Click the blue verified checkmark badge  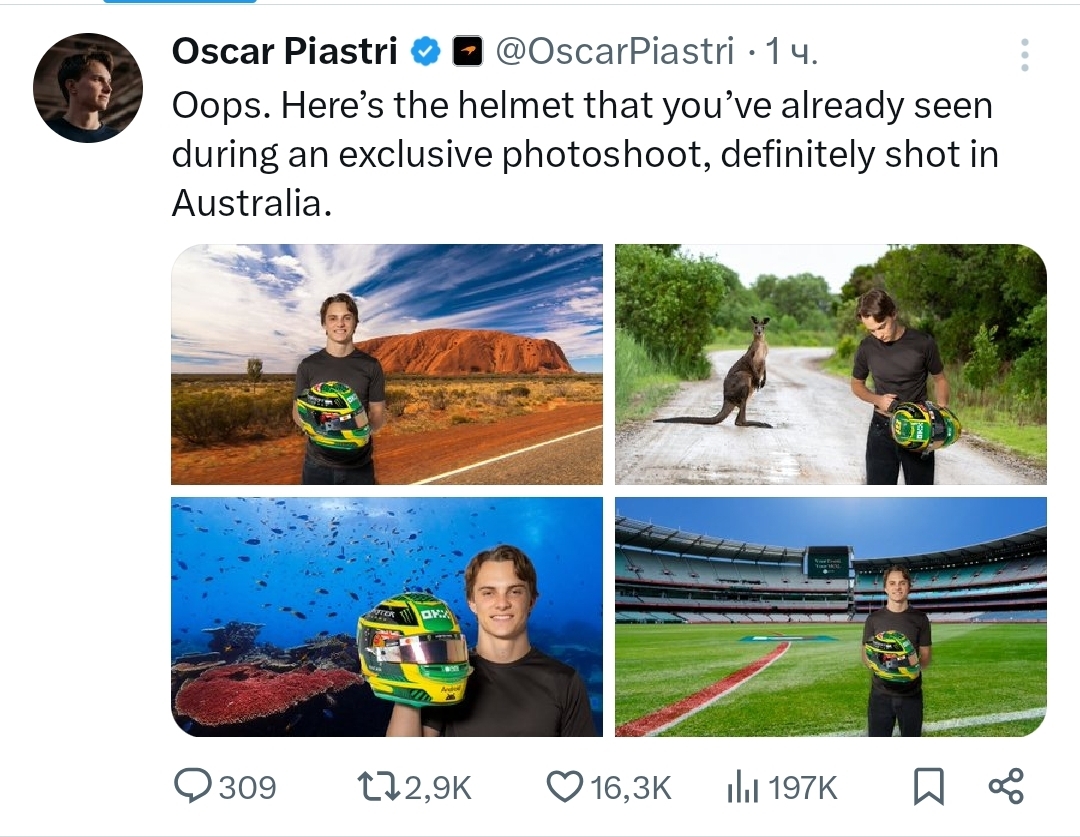(x=427, y=51)
